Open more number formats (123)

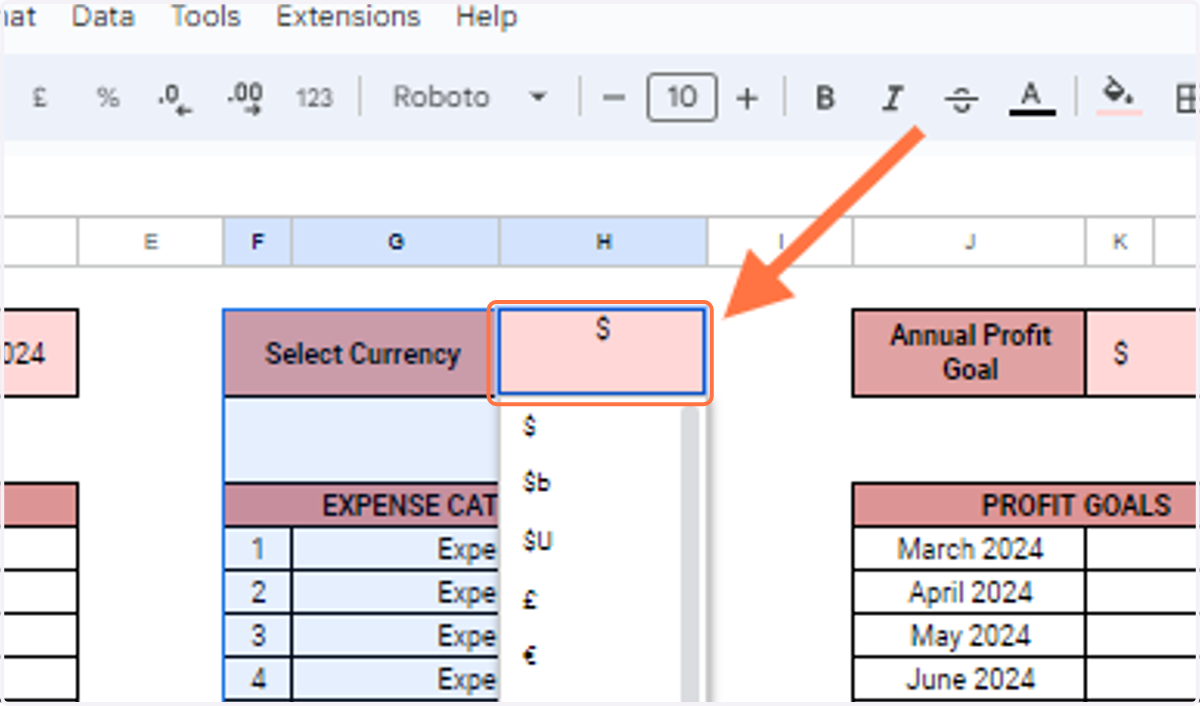pyautogui.click(x=314, y=98)
